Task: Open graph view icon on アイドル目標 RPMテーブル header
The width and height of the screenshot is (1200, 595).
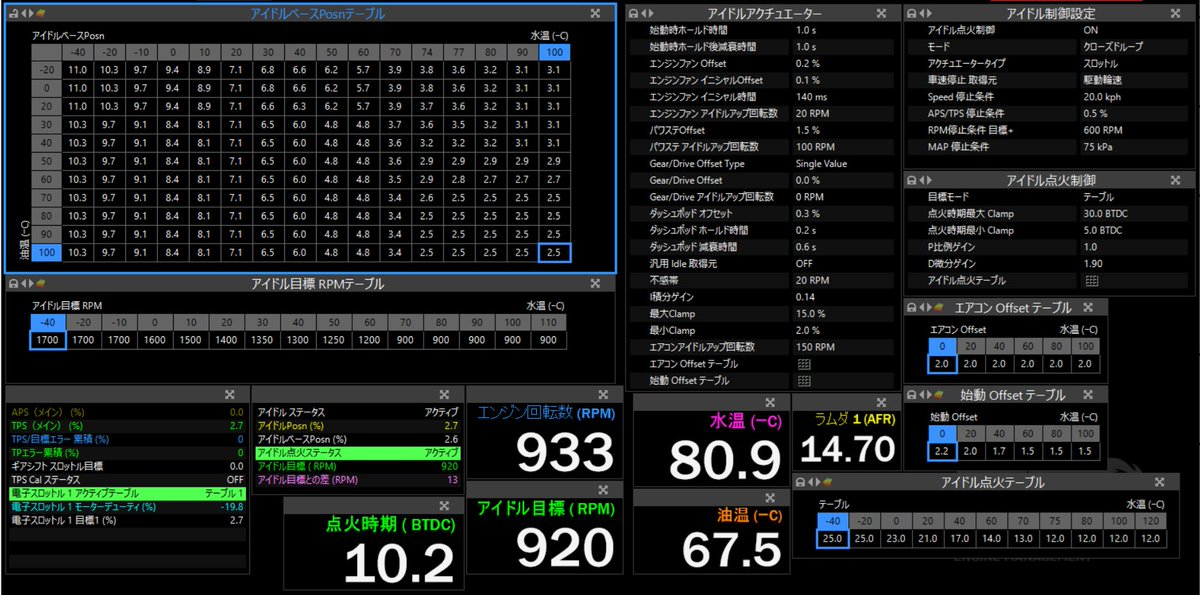Action: tap(40, 284)
